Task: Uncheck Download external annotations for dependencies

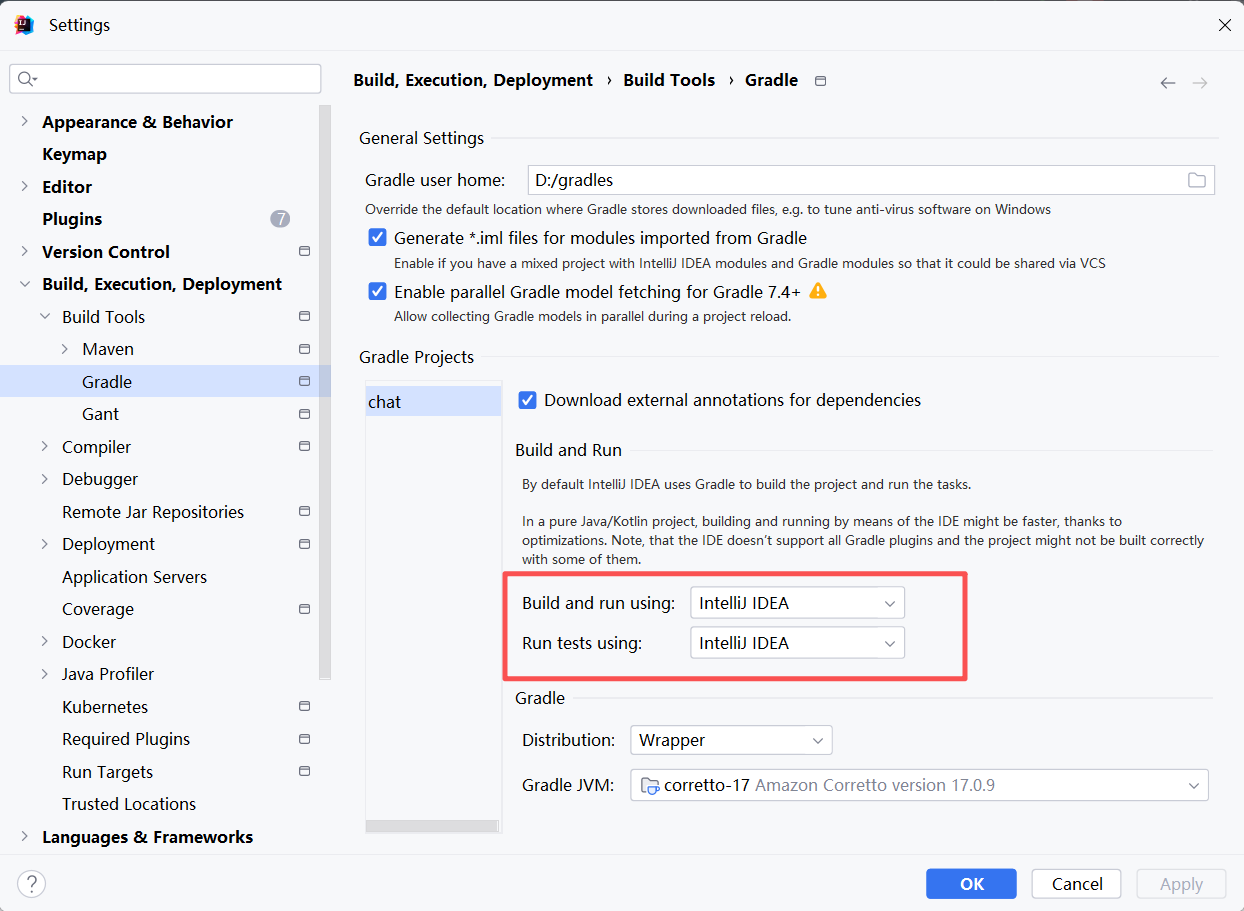Action: [528, 400]
